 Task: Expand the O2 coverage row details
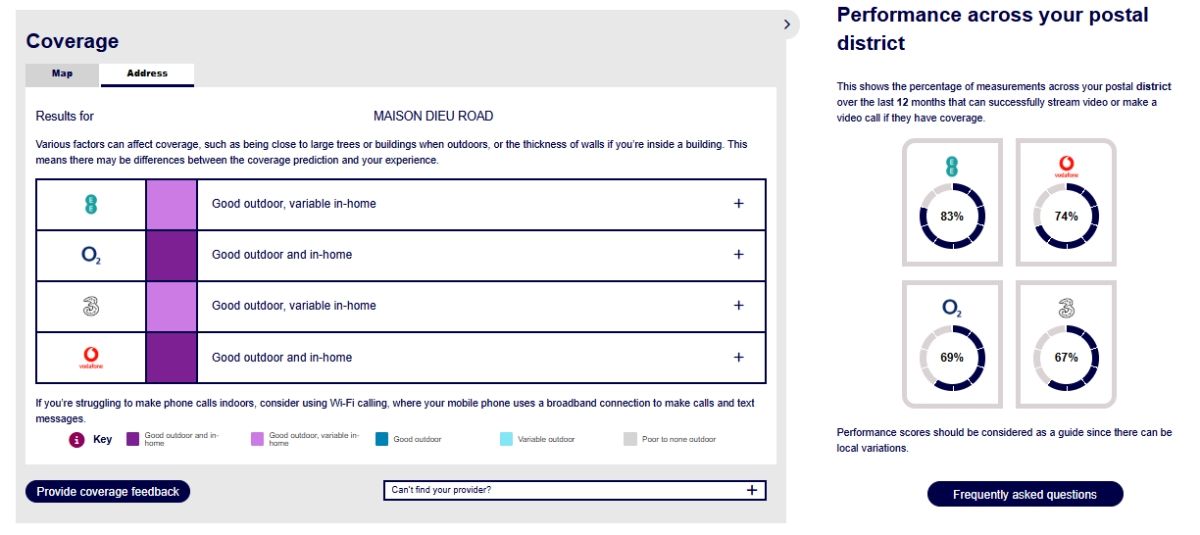pyautogui.click(x=739, y=255)
